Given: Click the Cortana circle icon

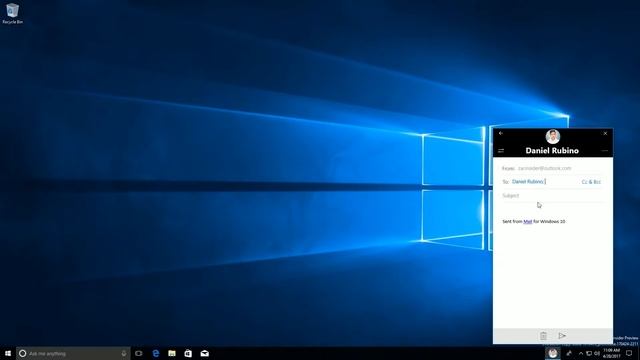Looking at the screenshot, I should pos(22,353).
